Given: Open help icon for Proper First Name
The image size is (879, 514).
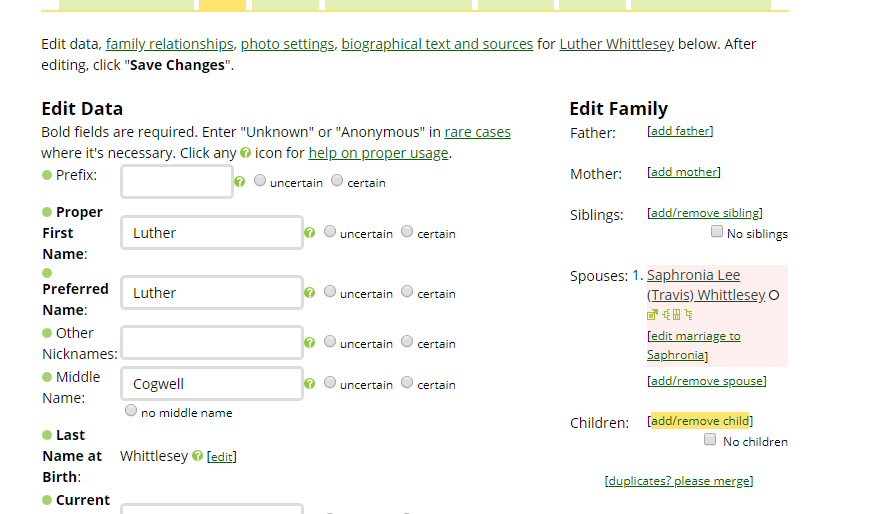Looking at the screenshot, I should [x=309, y=233].
